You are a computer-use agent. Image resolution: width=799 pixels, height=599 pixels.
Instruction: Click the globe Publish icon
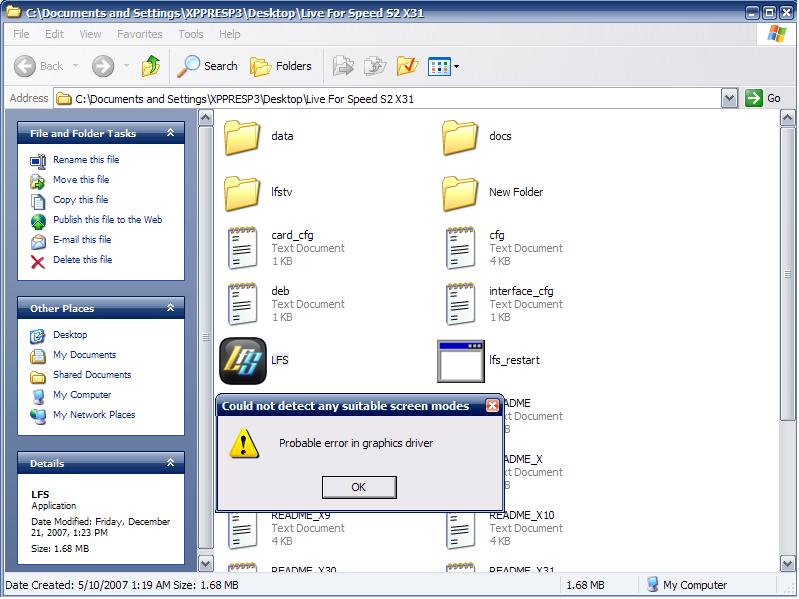(x=38, y=222)
